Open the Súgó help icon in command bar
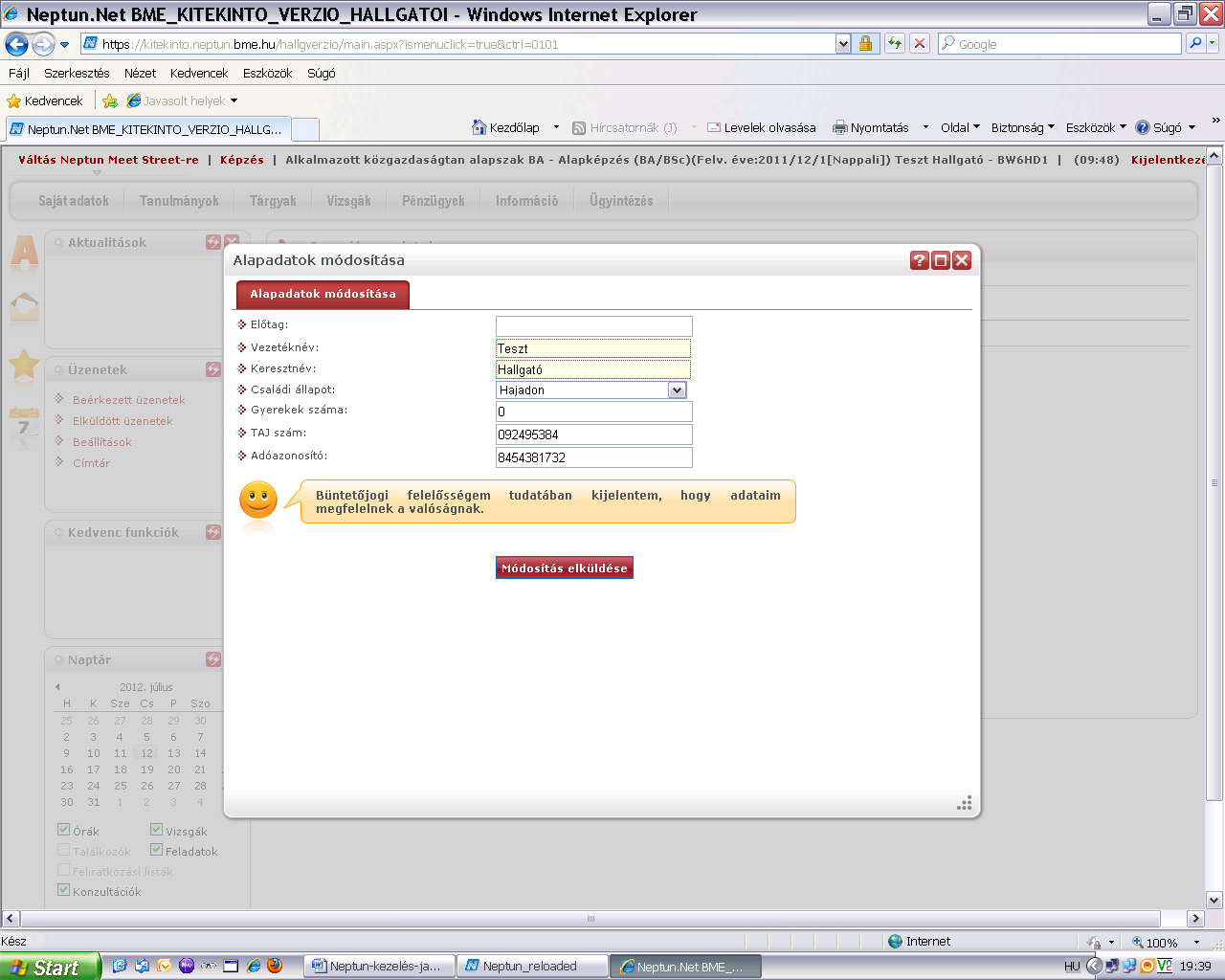 tap(1143, 127)
